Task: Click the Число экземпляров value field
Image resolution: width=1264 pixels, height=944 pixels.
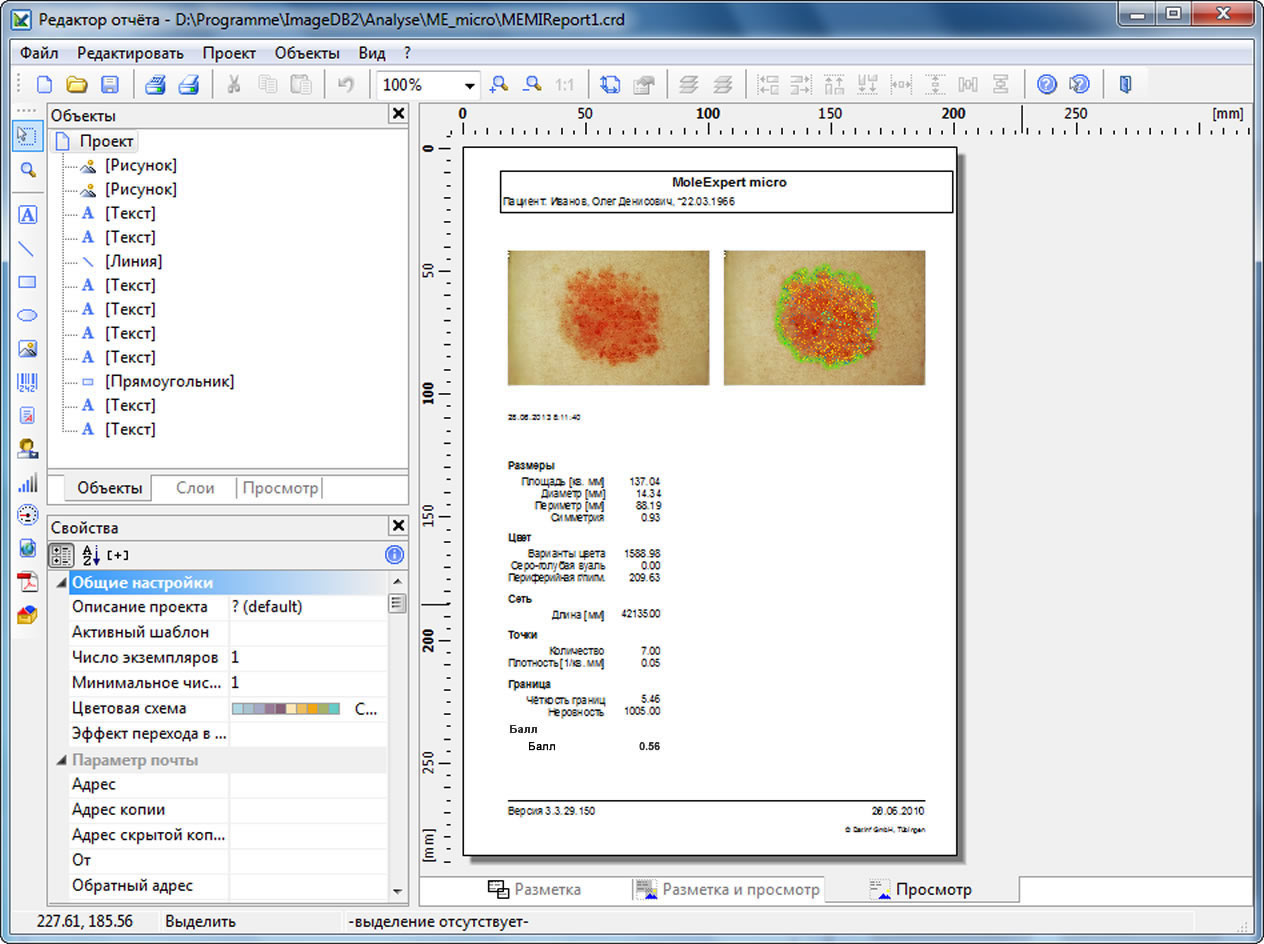Action: tap(308, 658)
